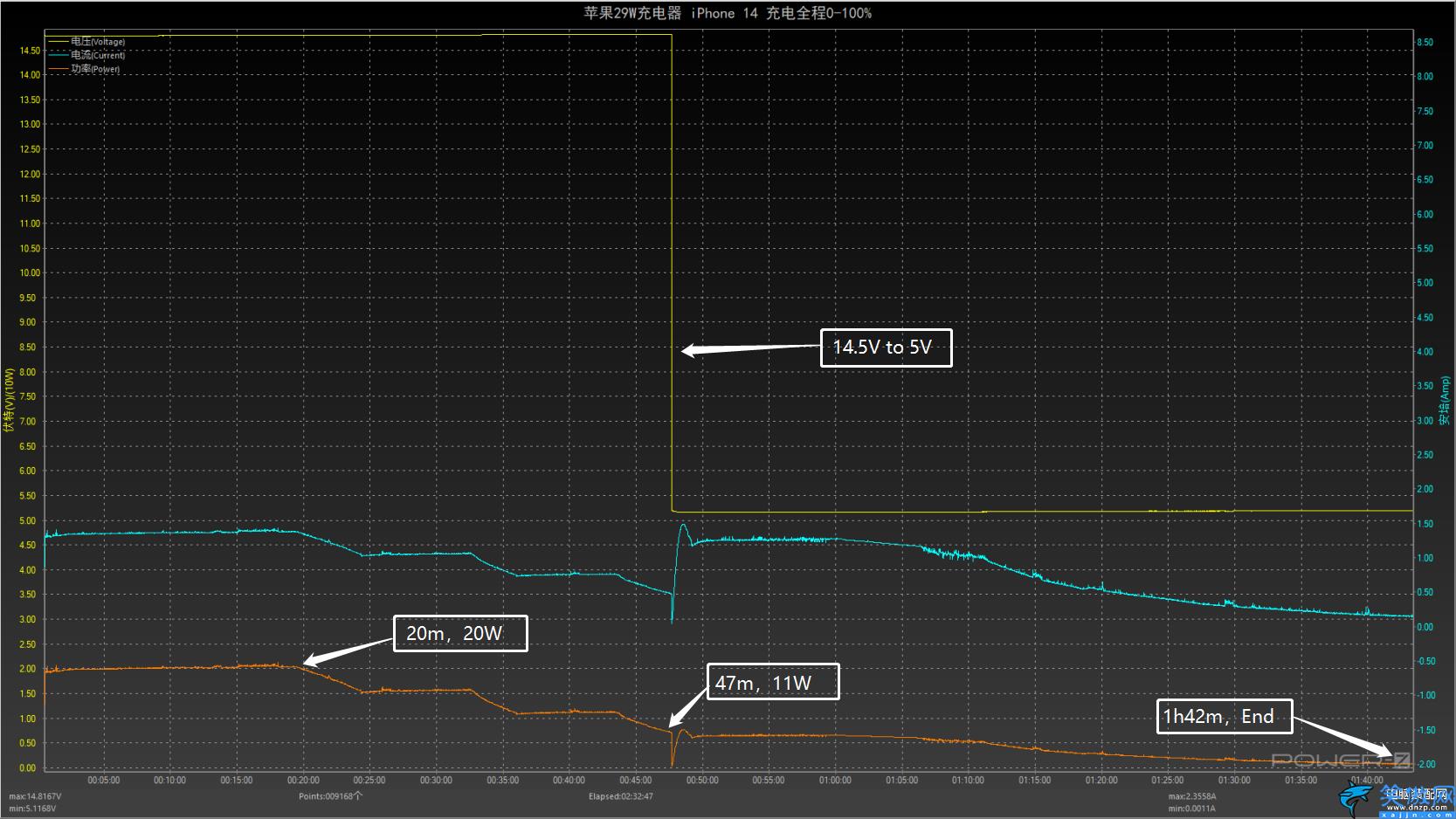Click the -1.50 tick on right amp axis
The image size is (1456, 819).
tap(1426, 730)
